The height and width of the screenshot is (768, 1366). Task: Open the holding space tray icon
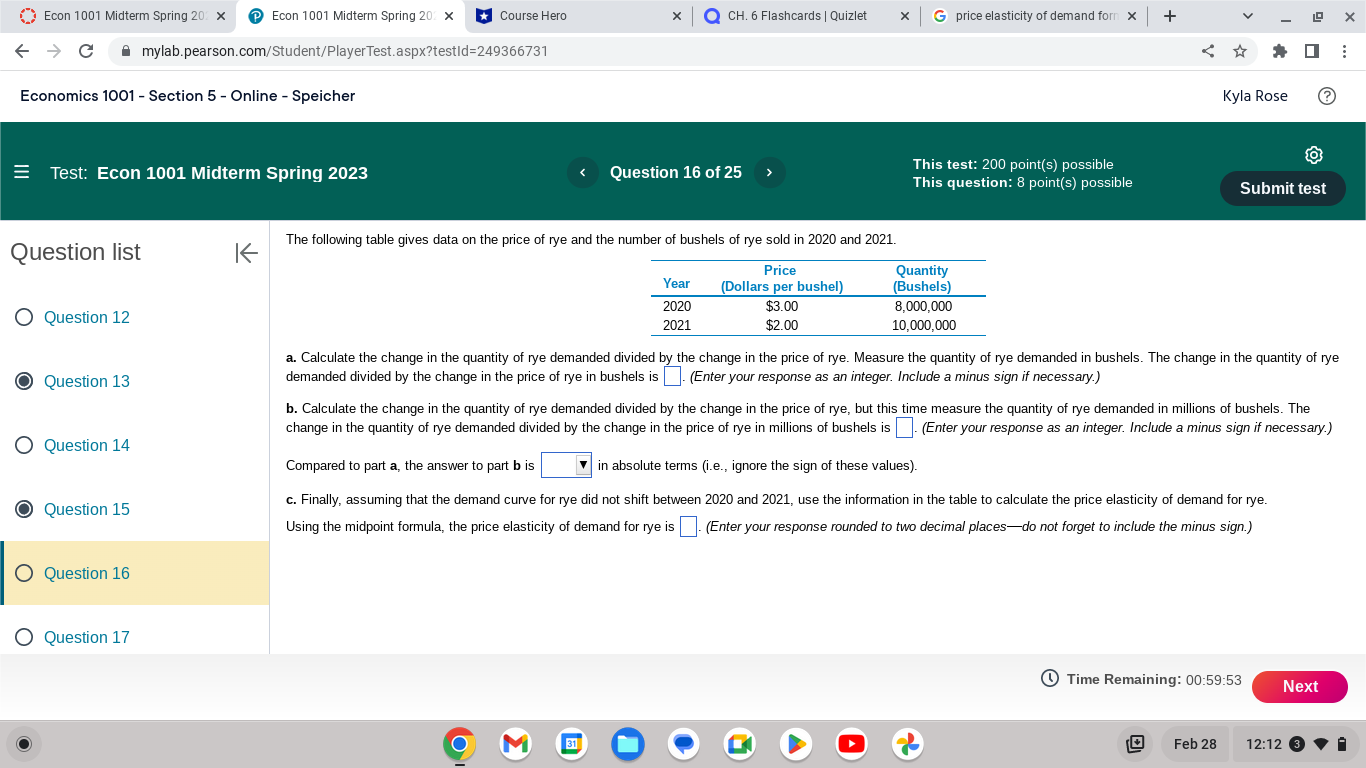pos(1135,744)
